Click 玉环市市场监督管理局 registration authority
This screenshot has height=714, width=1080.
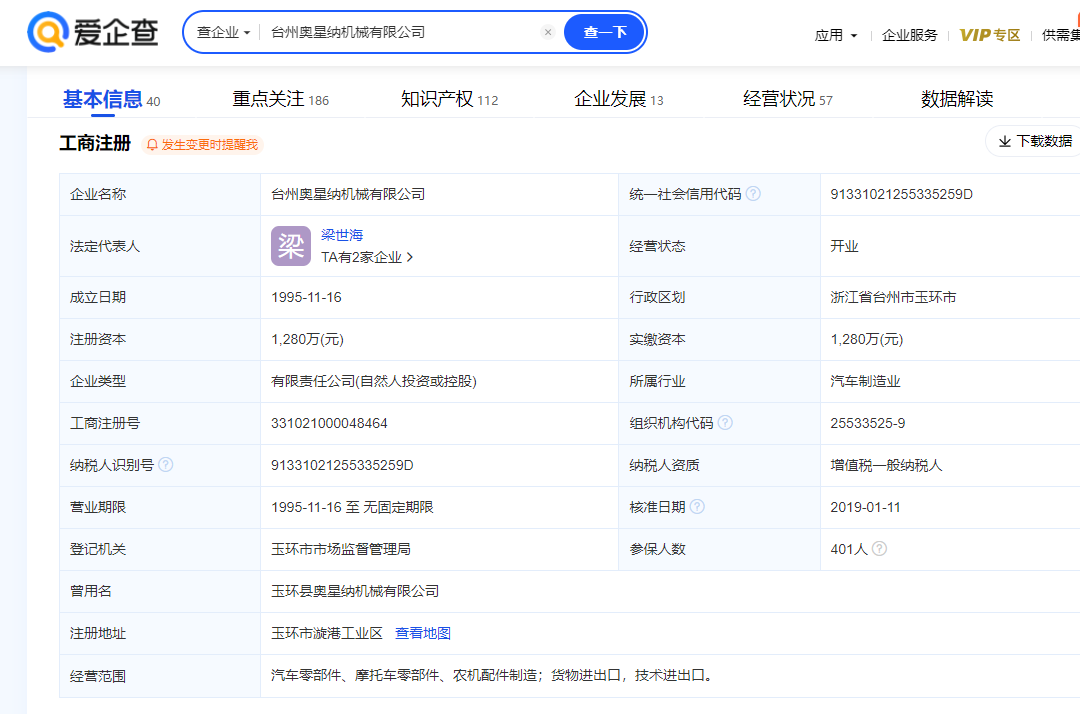pos(341,549)
